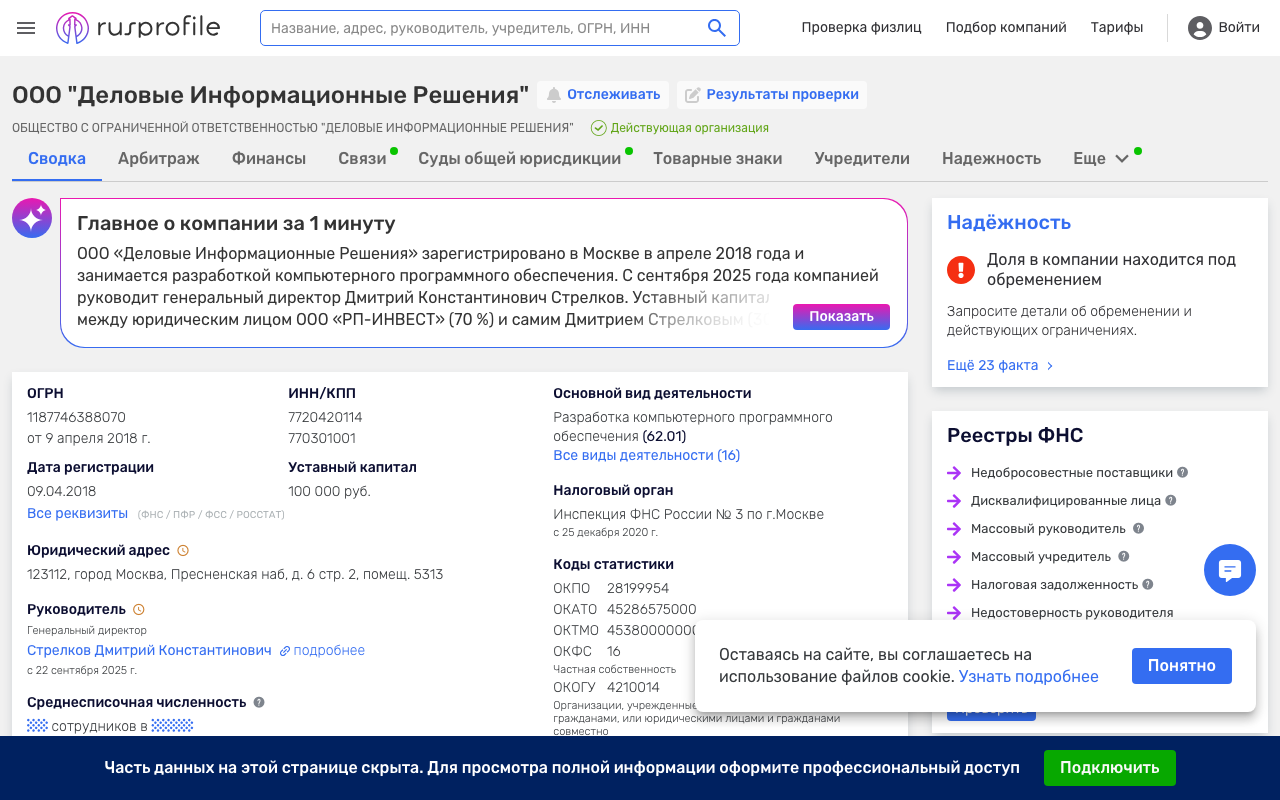This screenshot has height=800, width=1280.
Task: Click the Результаты проверки button
Action: [x=772, y=95]
